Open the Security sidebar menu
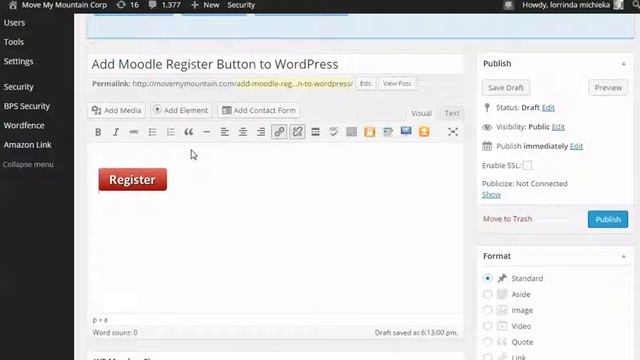 tap(18, 87)
